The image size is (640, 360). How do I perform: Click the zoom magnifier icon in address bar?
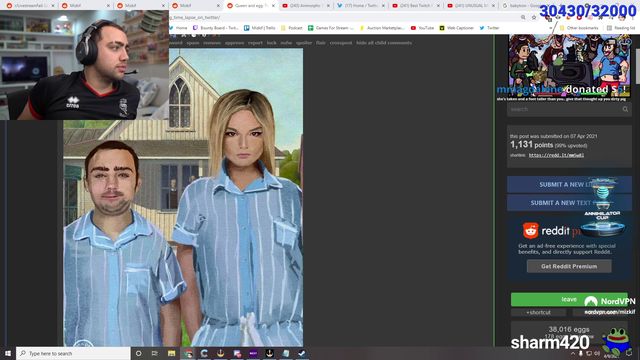pyautogui.click(x=523, y=18)
